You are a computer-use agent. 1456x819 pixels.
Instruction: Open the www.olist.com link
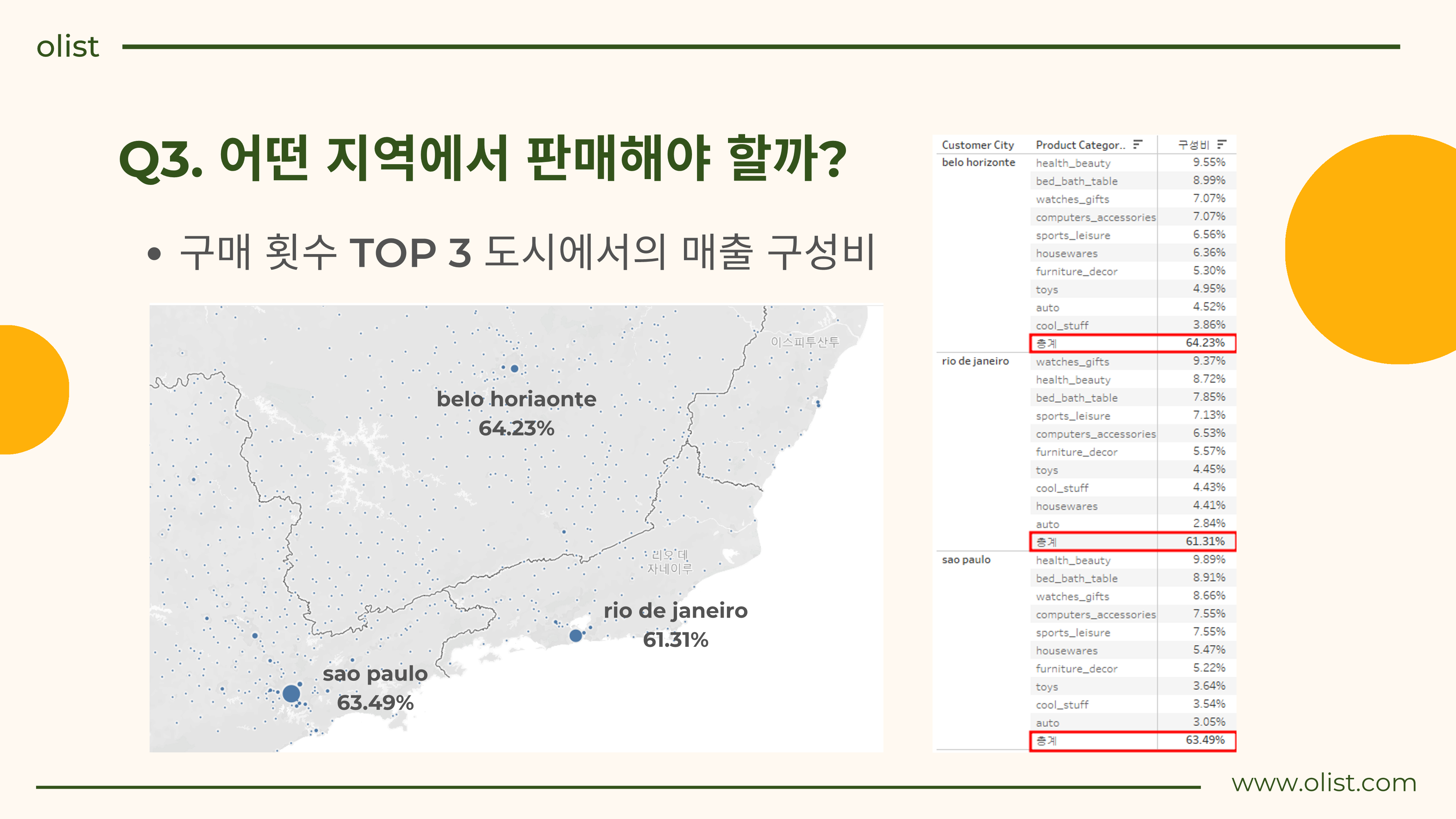coord(1324,783)
